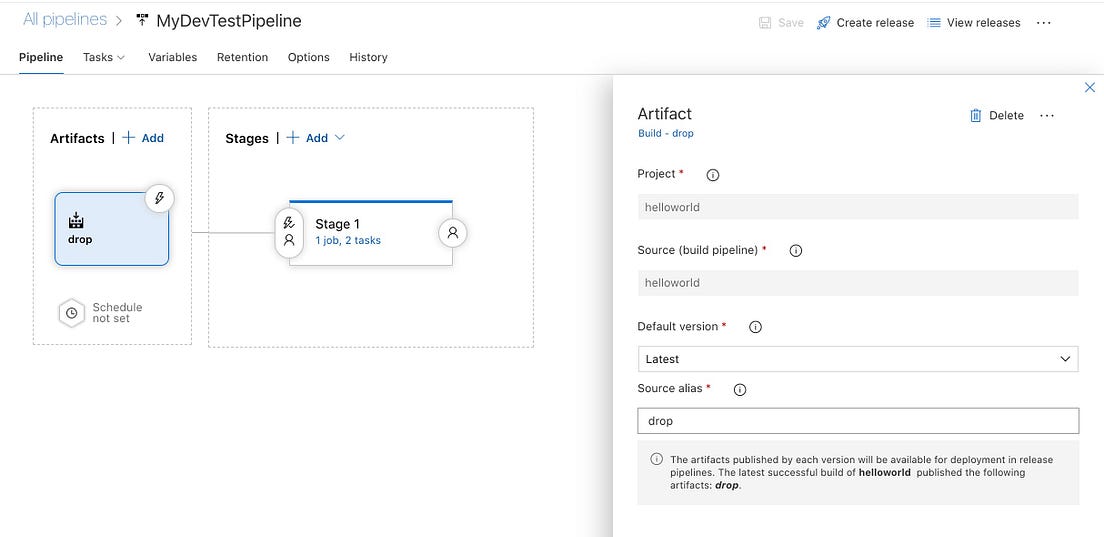Image resolution: width=1104 pixels, height=537 pixels.
Task: Switch to the Variables tab
Action: (x=172, y=57)
